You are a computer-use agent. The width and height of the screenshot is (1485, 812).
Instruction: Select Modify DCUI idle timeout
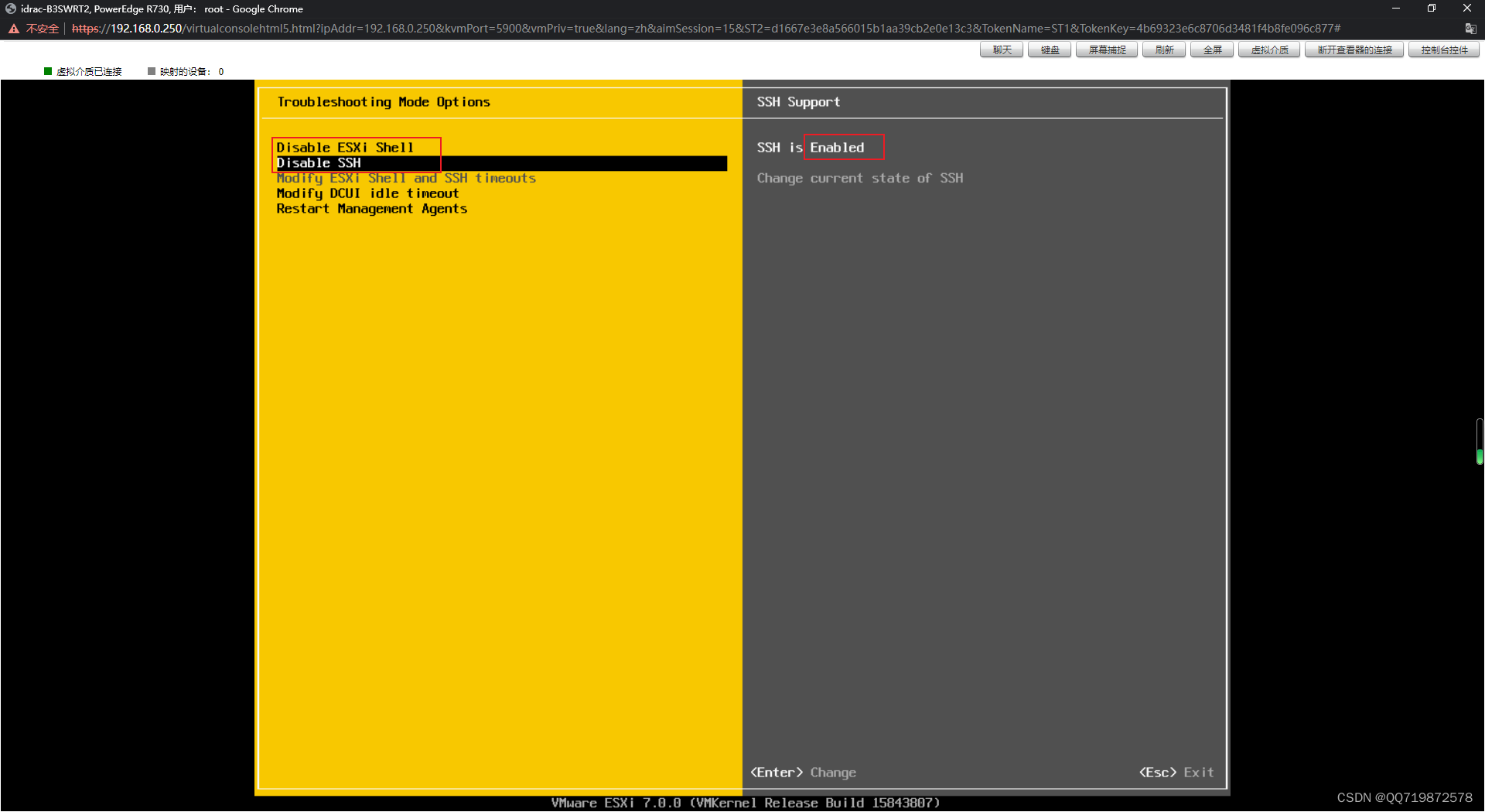[367, 193]
